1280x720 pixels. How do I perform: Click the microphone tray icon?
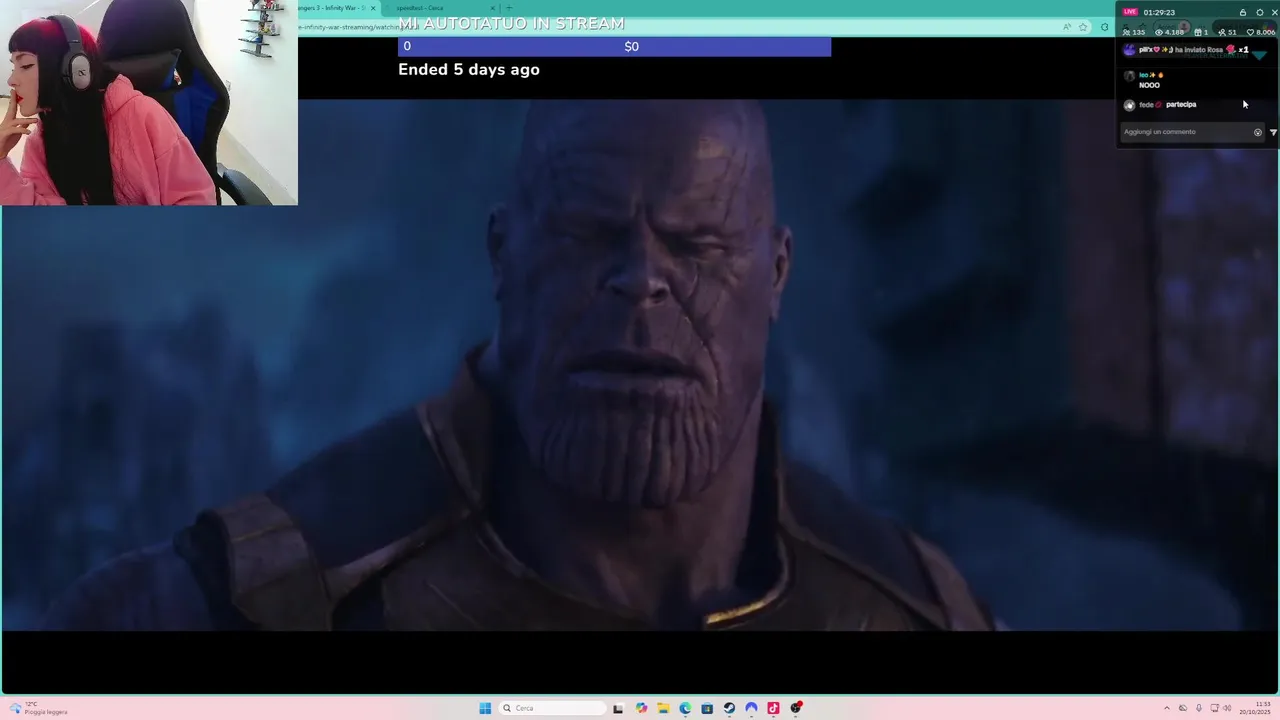click(x=1199, y=708)
